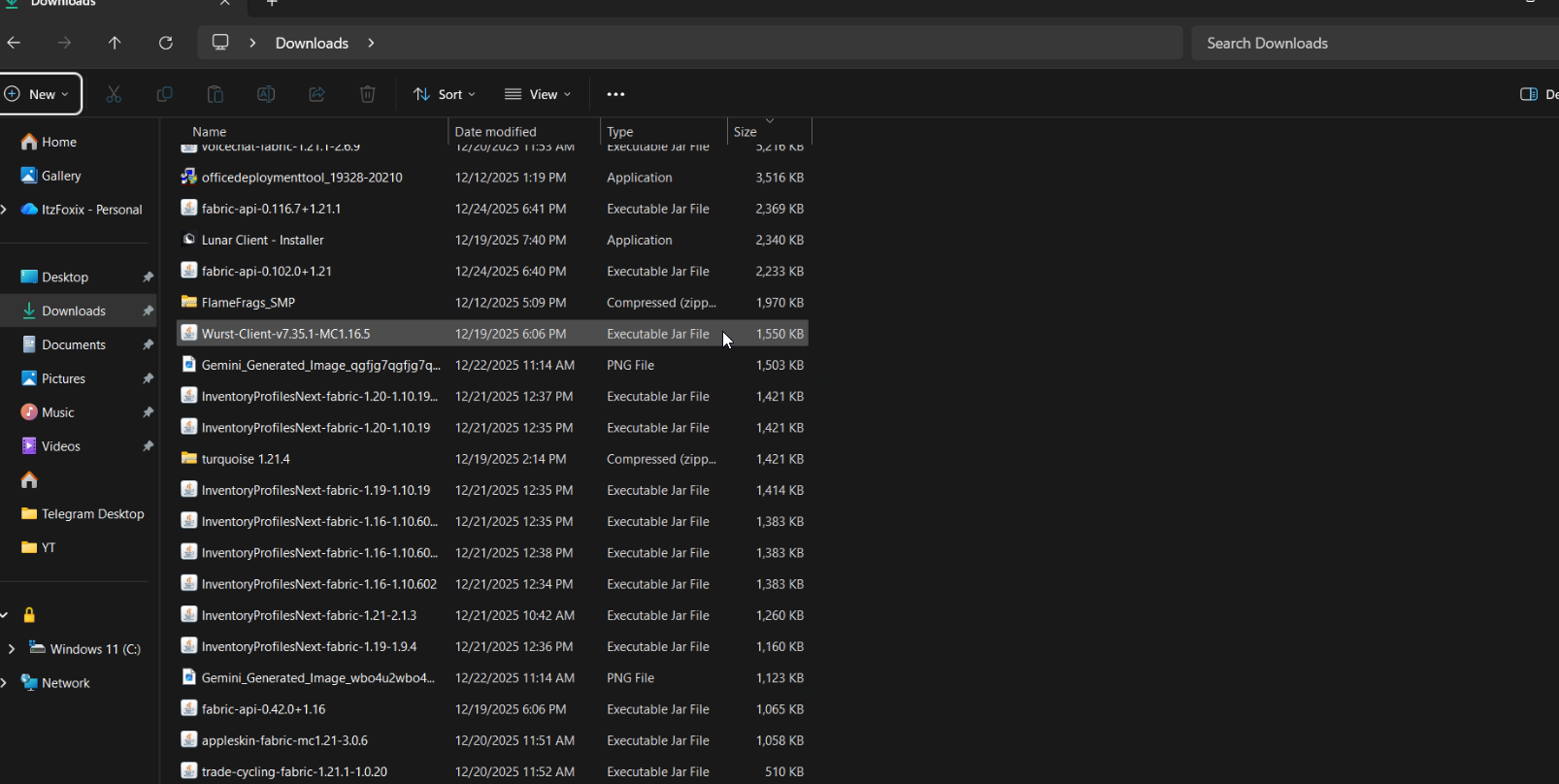Click the Copy icon in toolbar

164,94
